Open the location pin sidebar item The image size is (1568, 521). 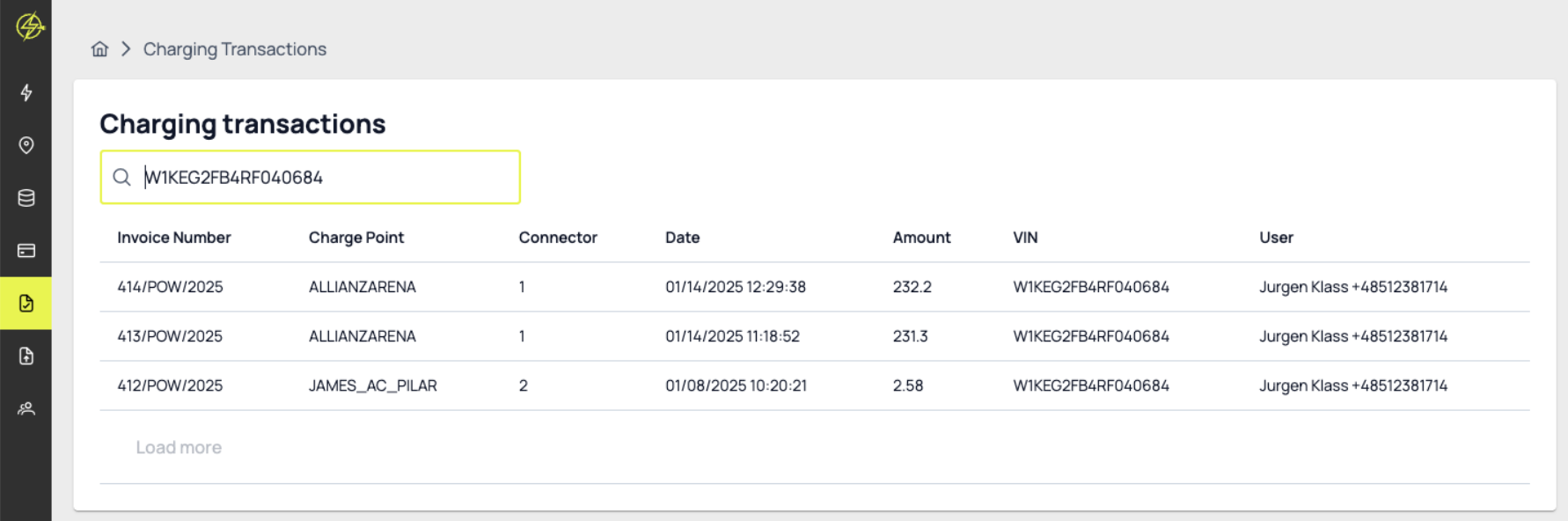(26, 145)
